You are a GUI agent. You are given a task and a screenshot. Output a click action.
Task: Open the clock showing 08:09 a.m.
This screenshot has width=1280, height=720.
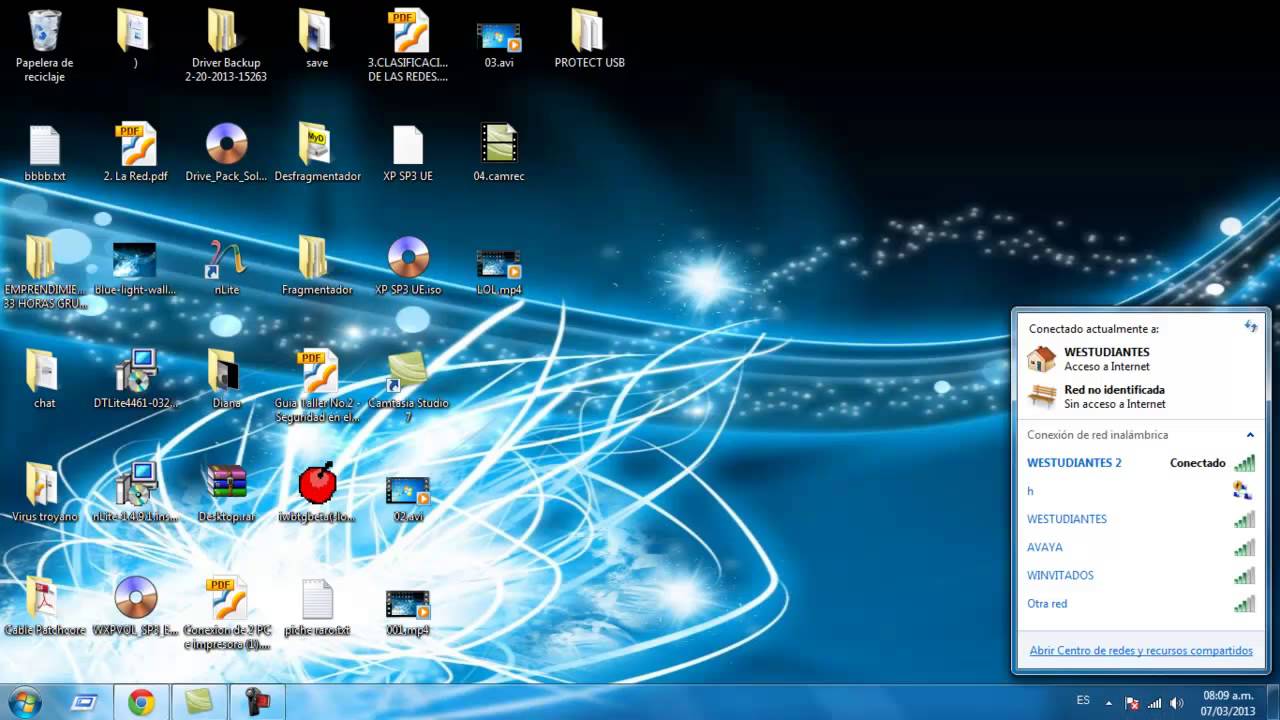(x=1229, y=702)
